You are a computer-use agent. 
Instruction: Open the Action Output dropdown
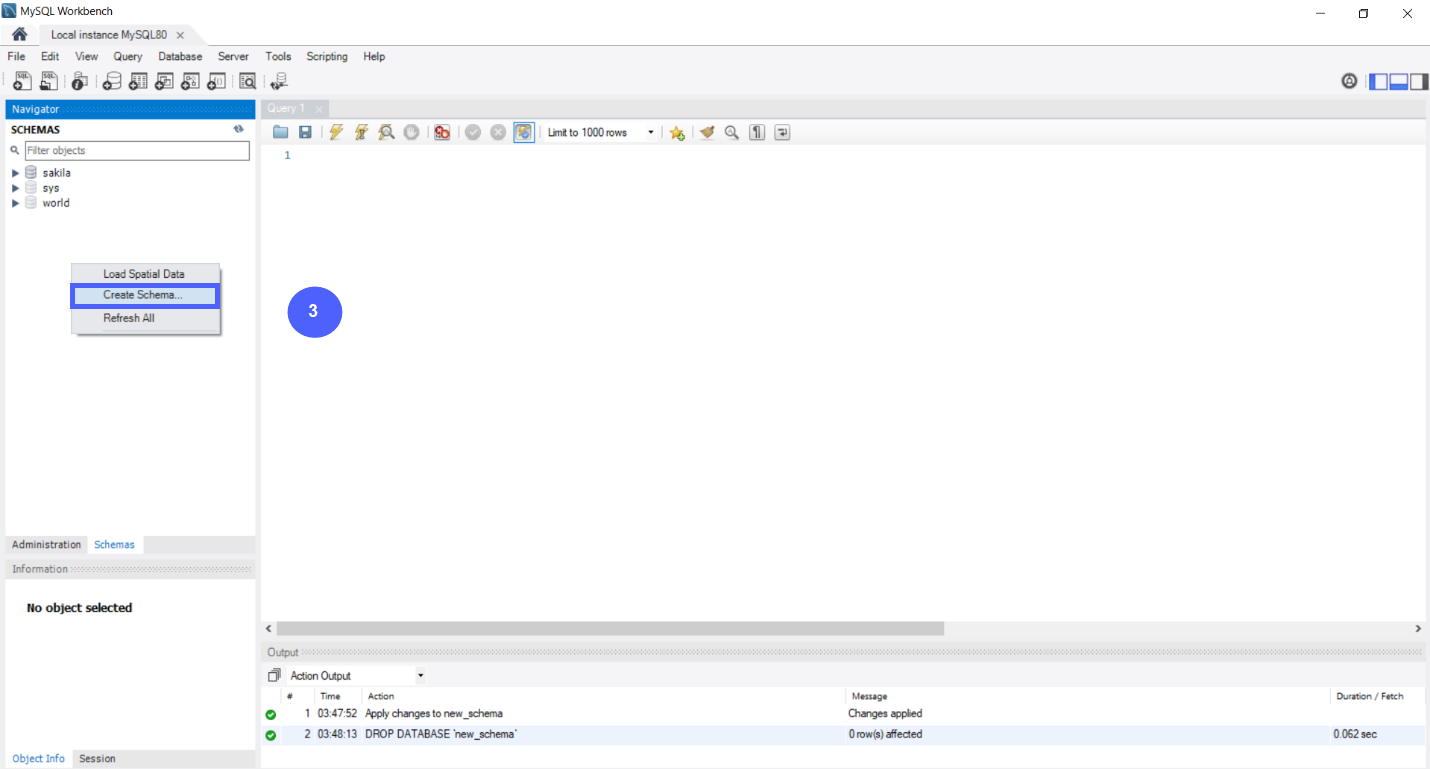pos(420,675)
